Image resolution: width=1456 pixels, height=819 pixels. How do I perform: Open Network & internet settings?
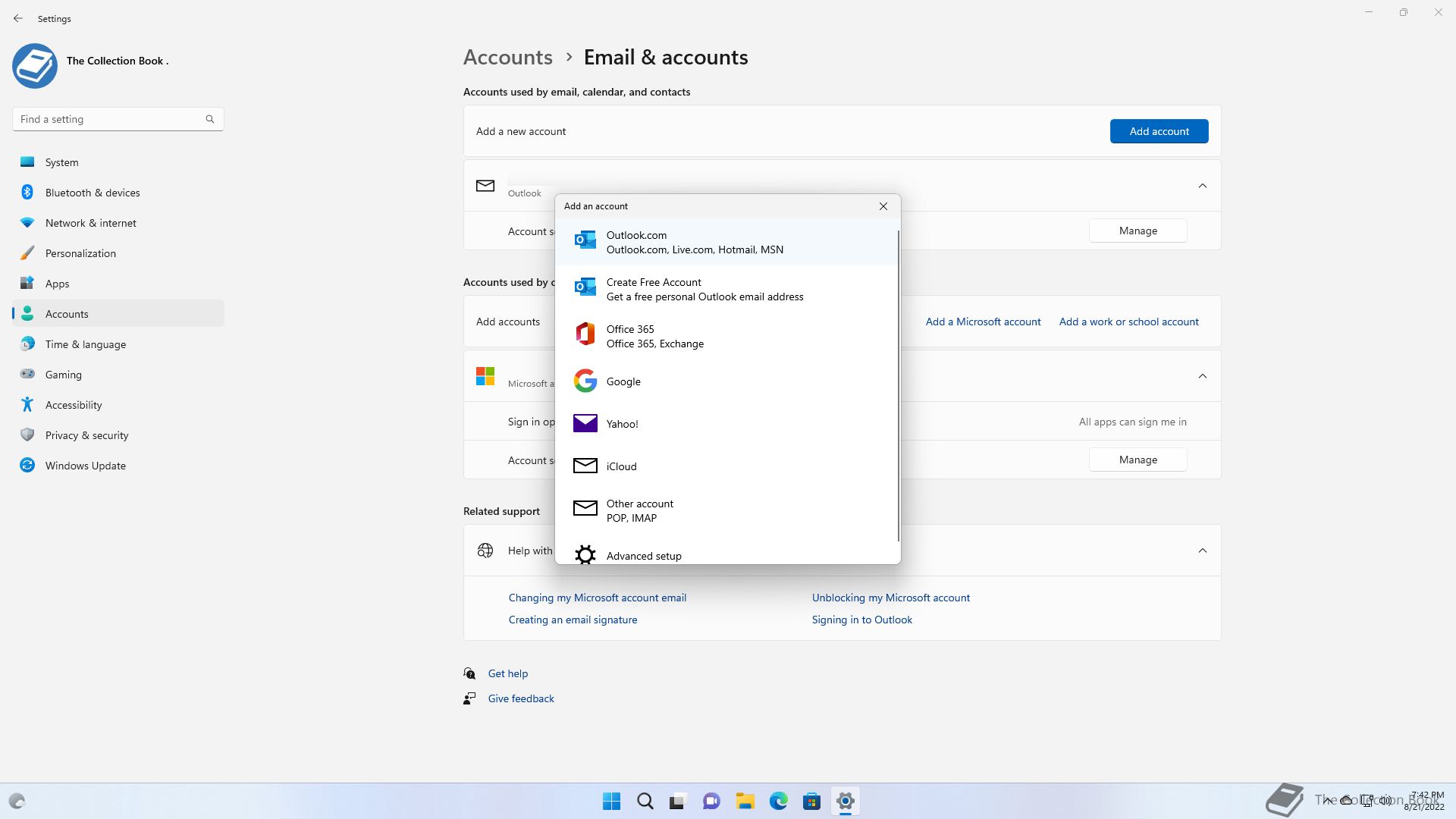pos(118,223)
